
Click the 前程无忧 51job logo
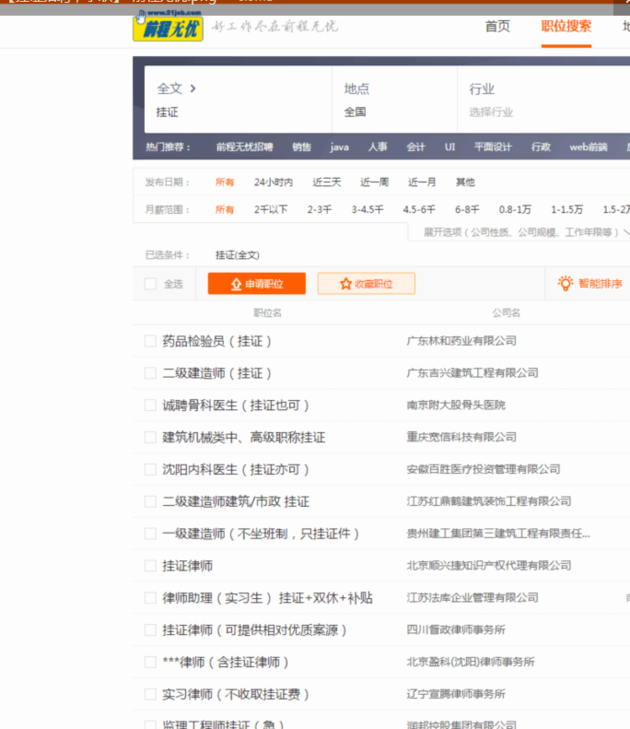tap(168, 26)
